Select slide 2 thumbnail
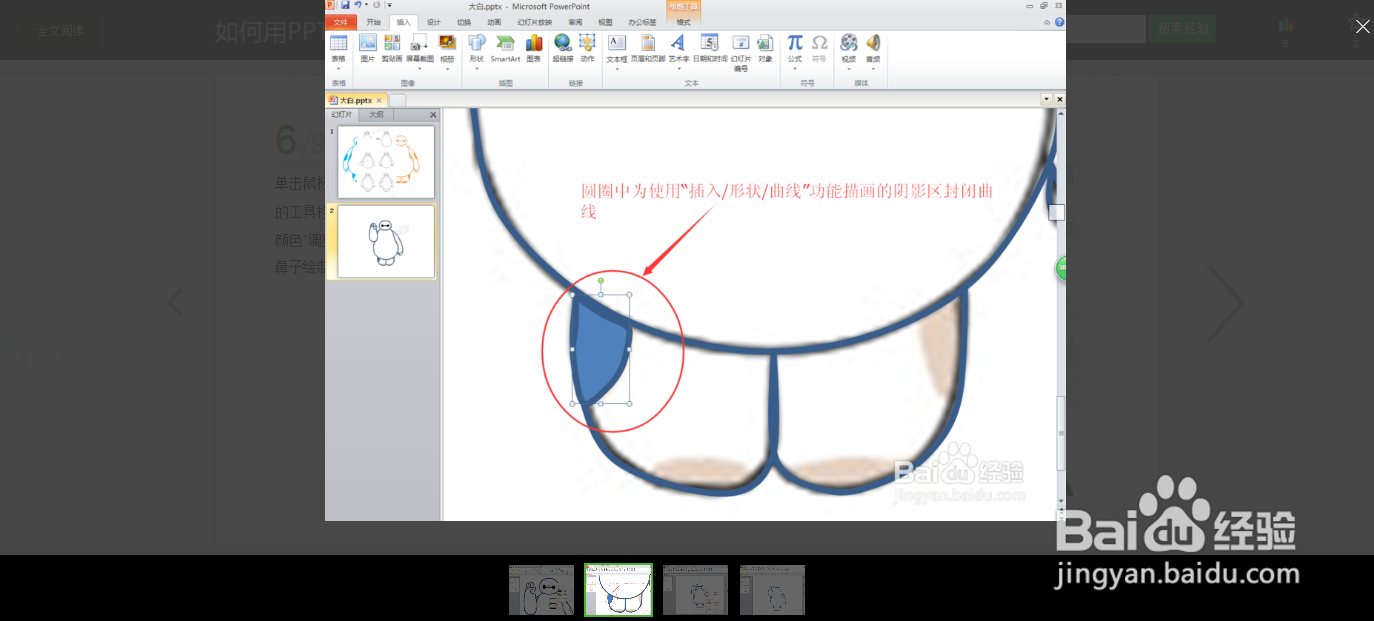 (386, 241)
